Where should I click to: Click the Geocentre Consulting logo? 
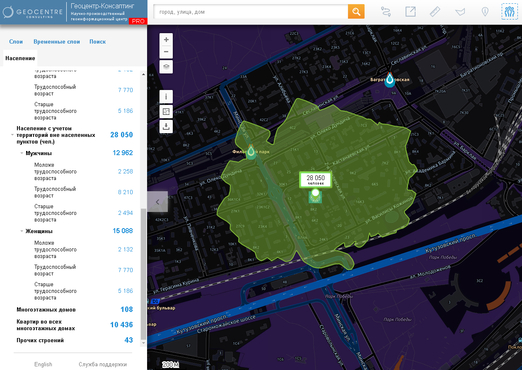pyautogui.click(x=33, y=12)
